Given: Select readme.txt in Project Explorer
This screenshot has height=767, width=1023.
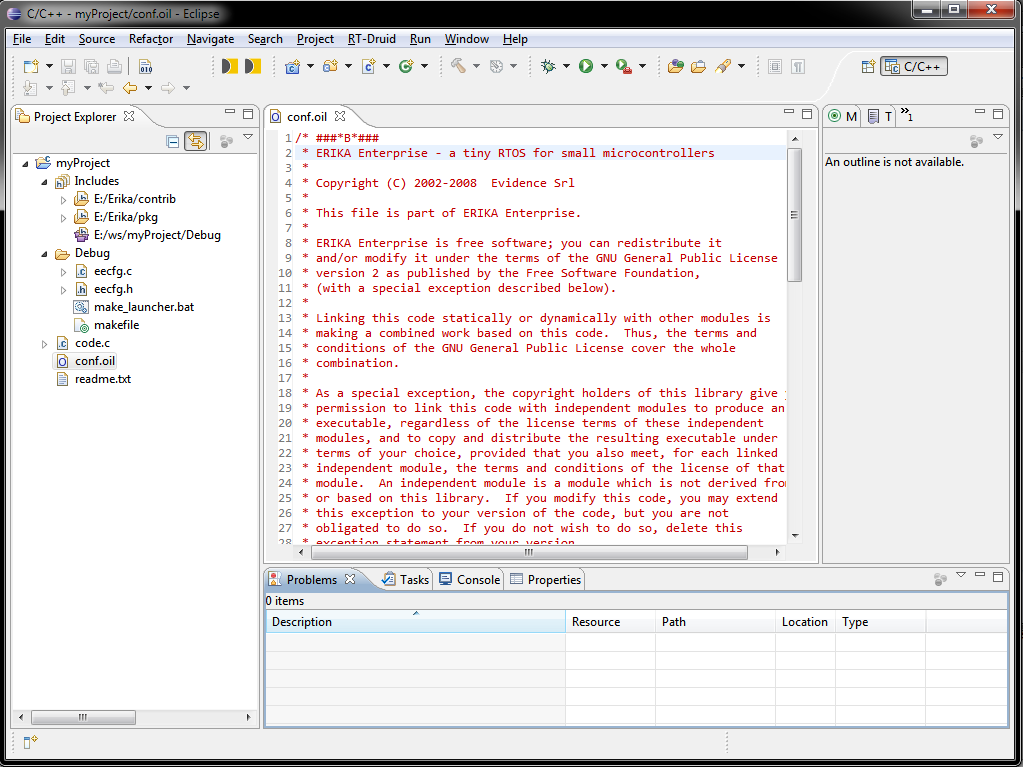Looking at the screenshot, I should [x=94, y=380].
